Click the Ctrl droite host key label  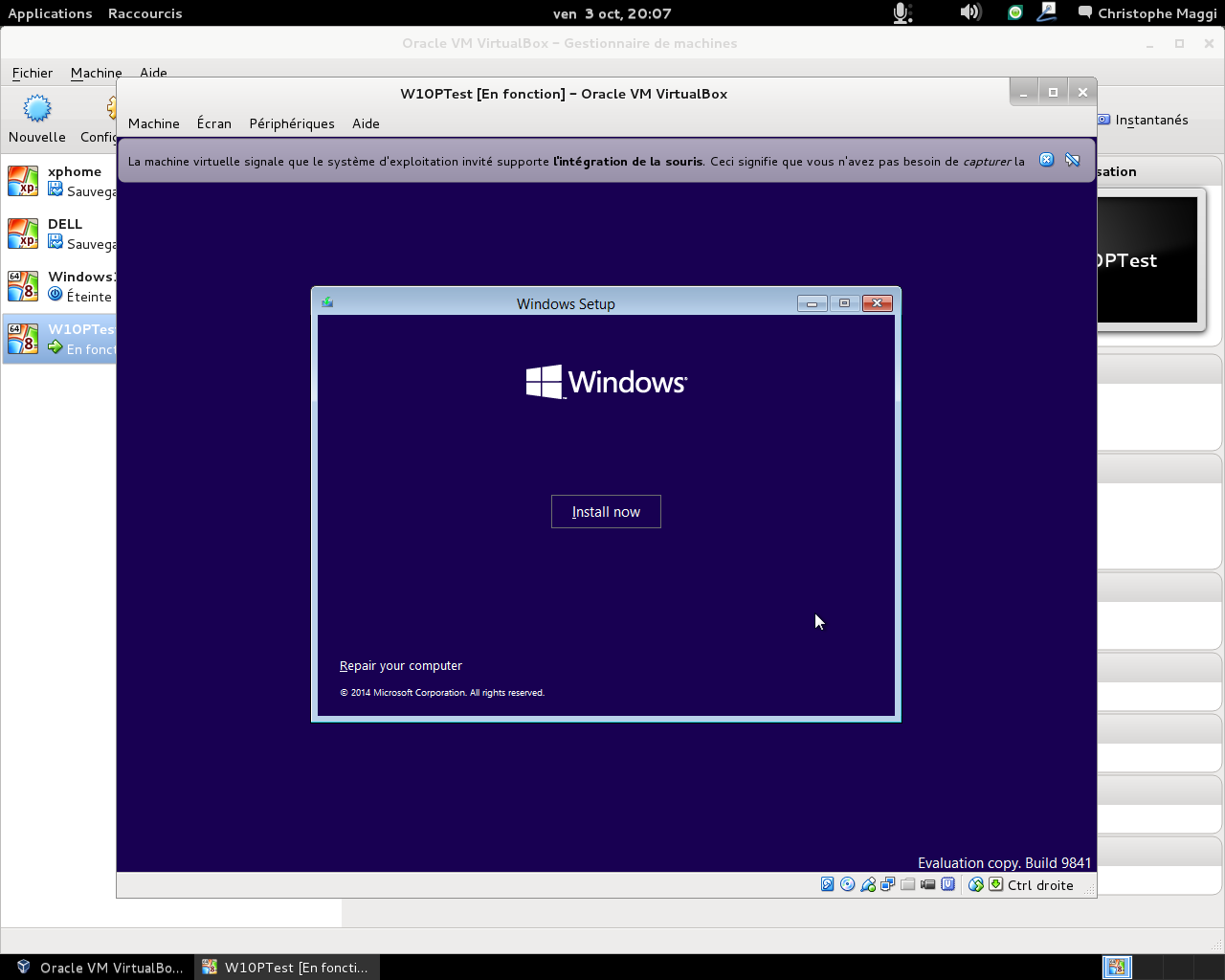coord(1040,885)
